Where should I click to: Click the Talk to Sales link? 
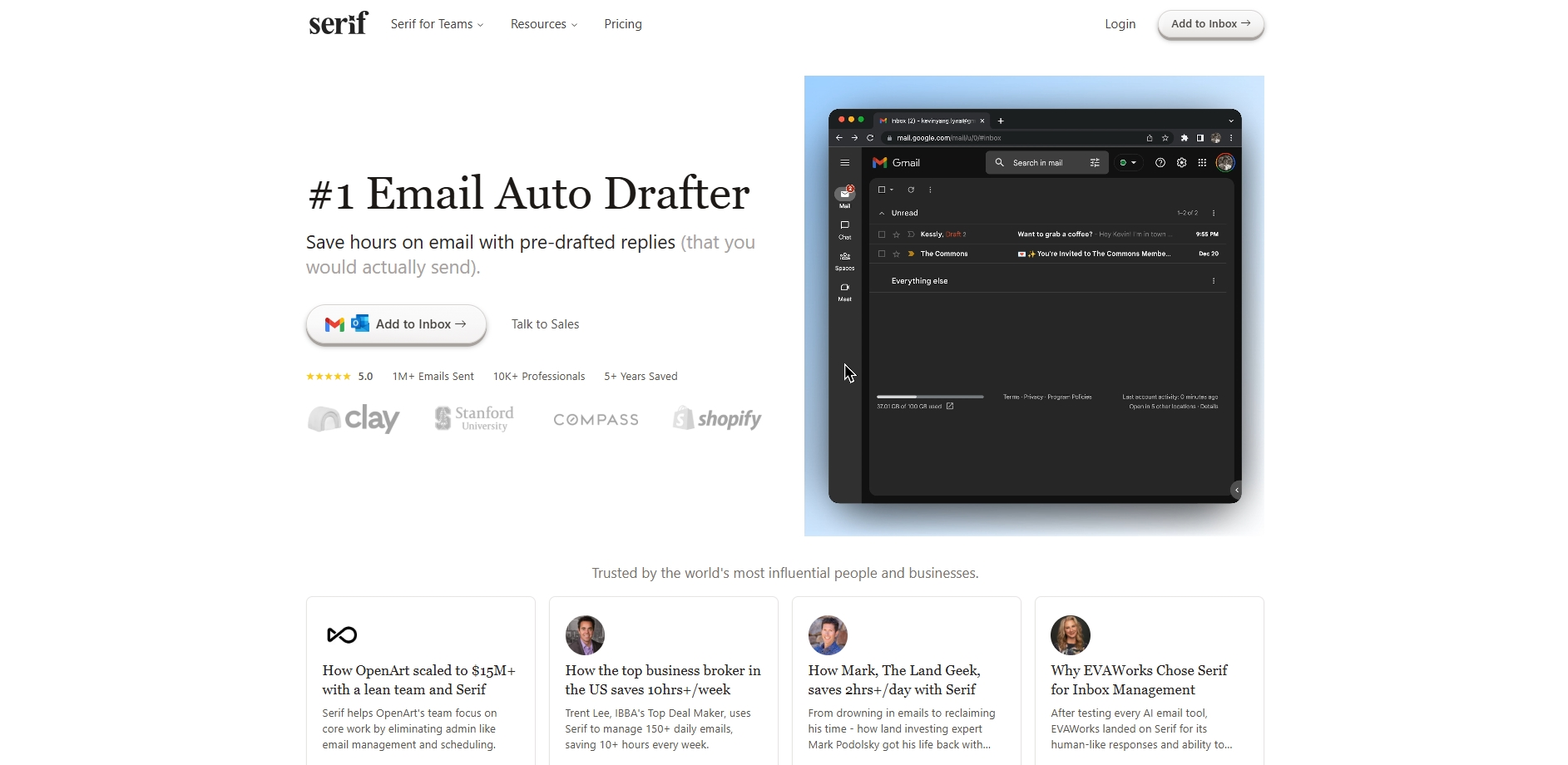coord(545,324)
